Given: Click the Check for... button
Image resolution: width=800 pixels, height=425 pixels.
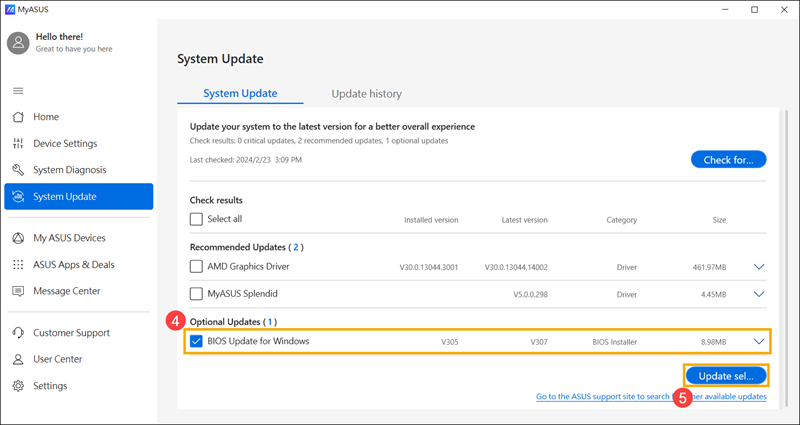Looking at the screenshot, I should tap(729, 160).
